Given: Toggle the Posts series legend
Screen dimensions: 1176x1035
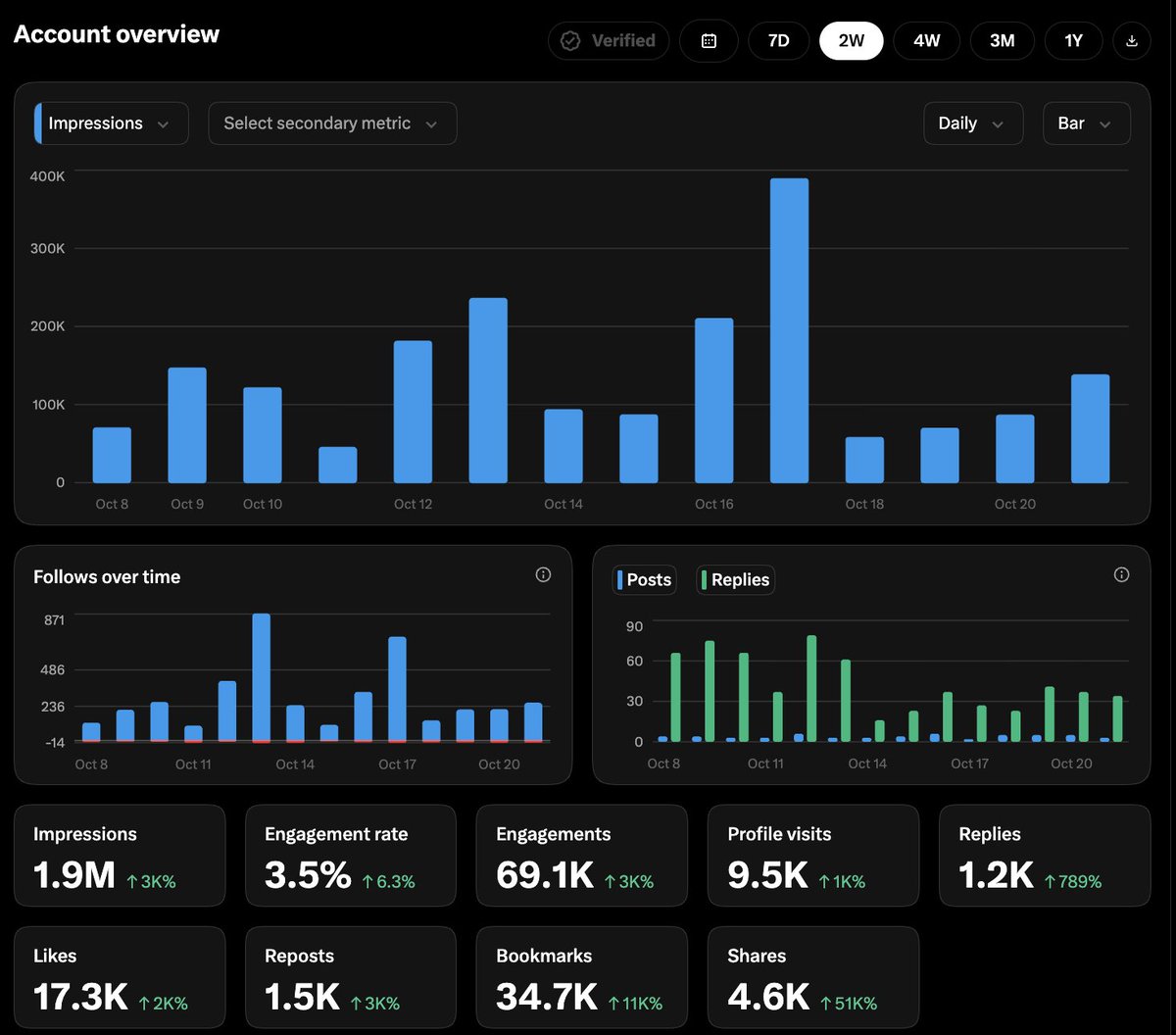Looking at the screenshot, I should pyautogui.click(x=645, y=580).
